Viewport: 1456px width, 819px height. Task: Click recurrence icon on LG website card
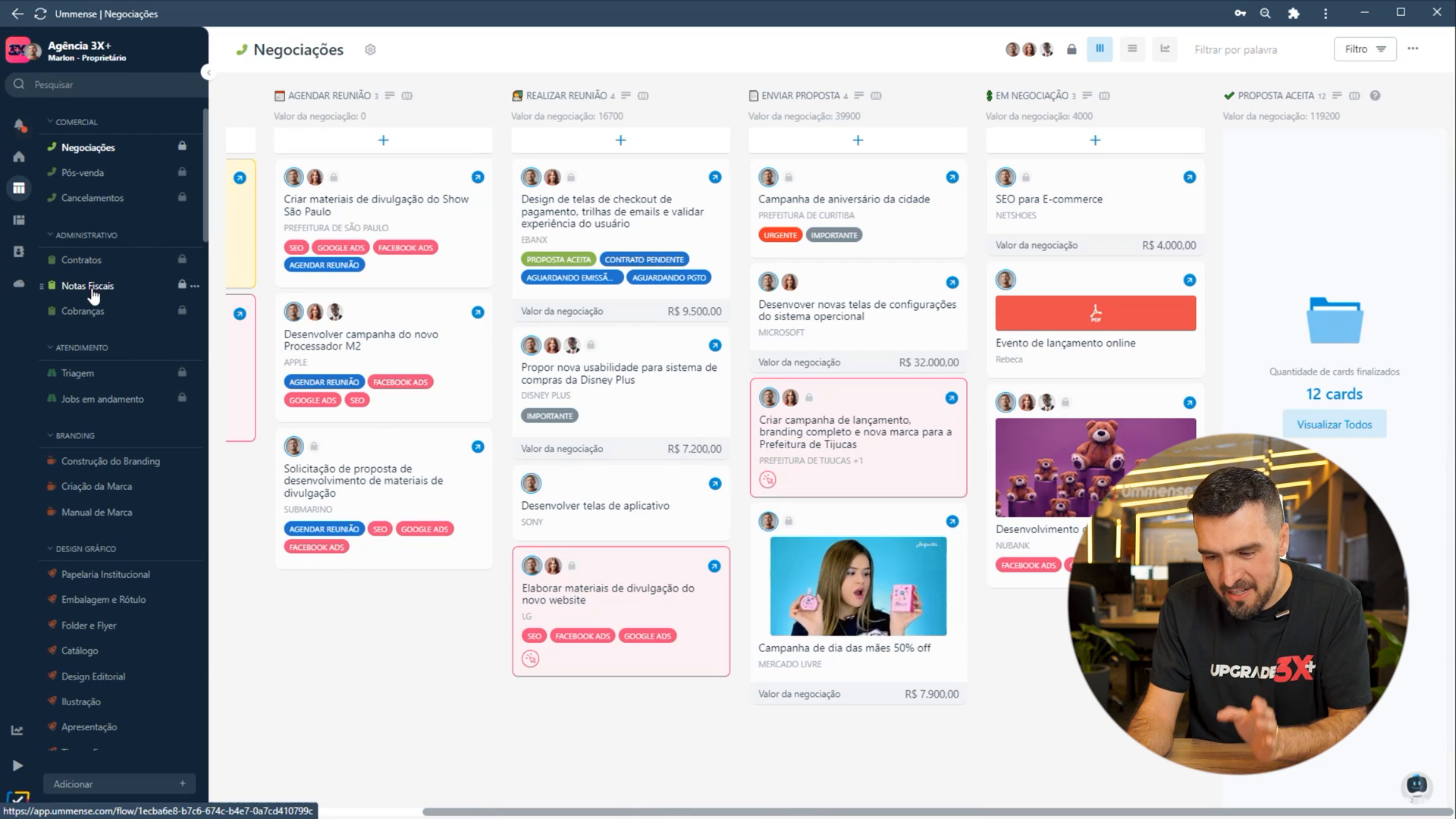click(531, 659)
